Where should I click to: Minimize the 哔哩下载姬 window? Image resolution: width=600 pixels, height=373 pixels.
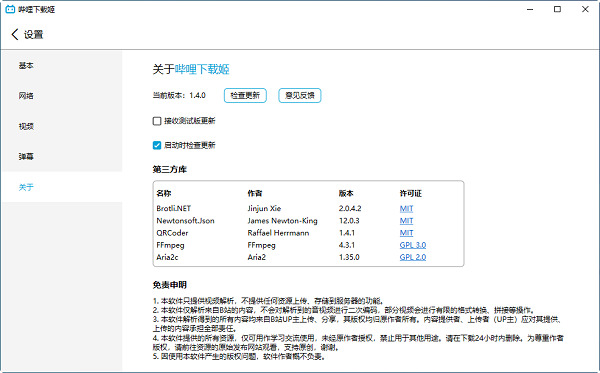pyautogui.click(x=530, y=9)
